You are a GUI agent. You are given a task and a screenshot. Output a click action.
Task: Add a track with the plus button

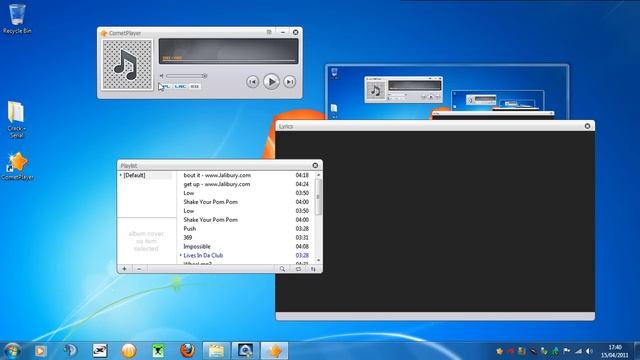pos(124,269)
